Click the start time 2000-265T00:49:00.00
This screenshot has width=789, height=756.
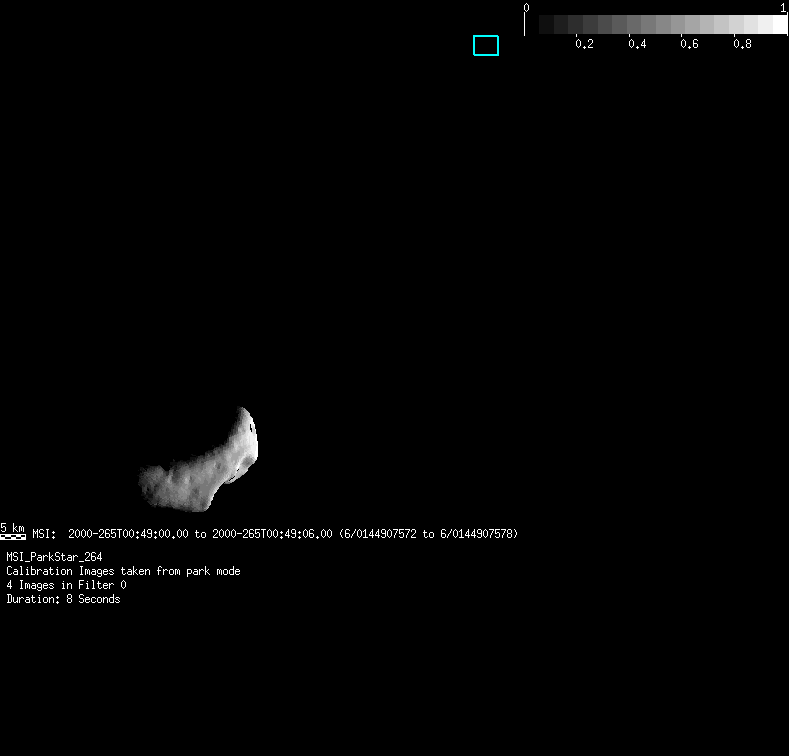pos(128,534)
